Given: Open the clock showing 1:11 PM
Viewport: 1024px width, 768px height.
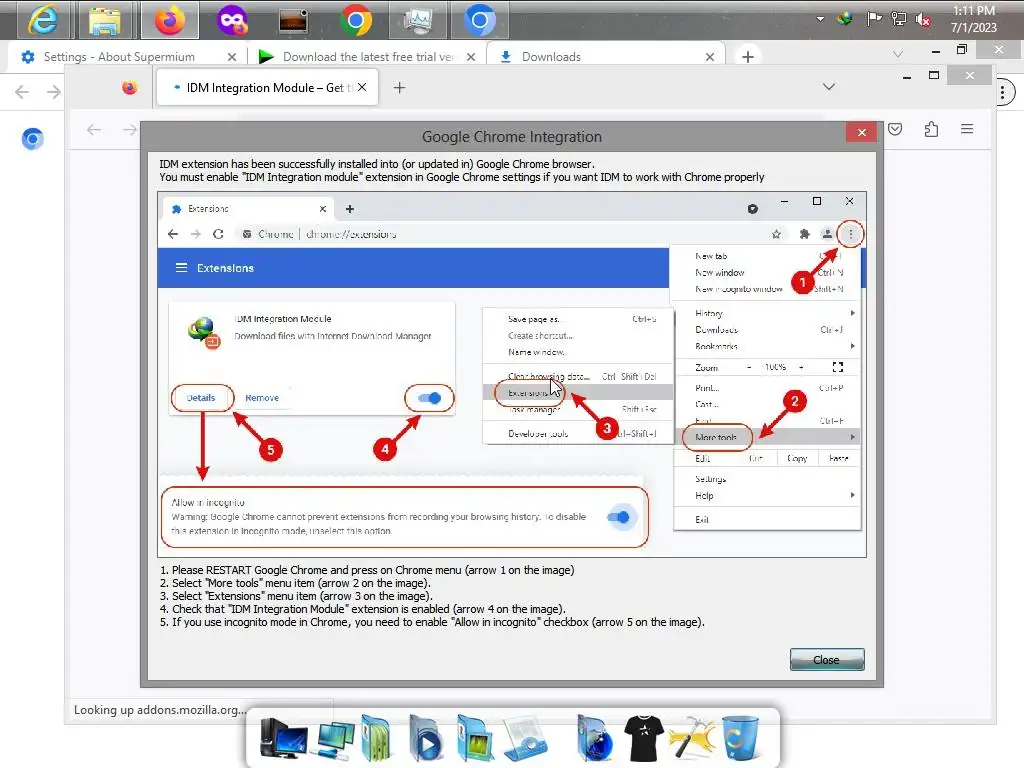Looking at the screenshot, I should [x=973, y=19].
